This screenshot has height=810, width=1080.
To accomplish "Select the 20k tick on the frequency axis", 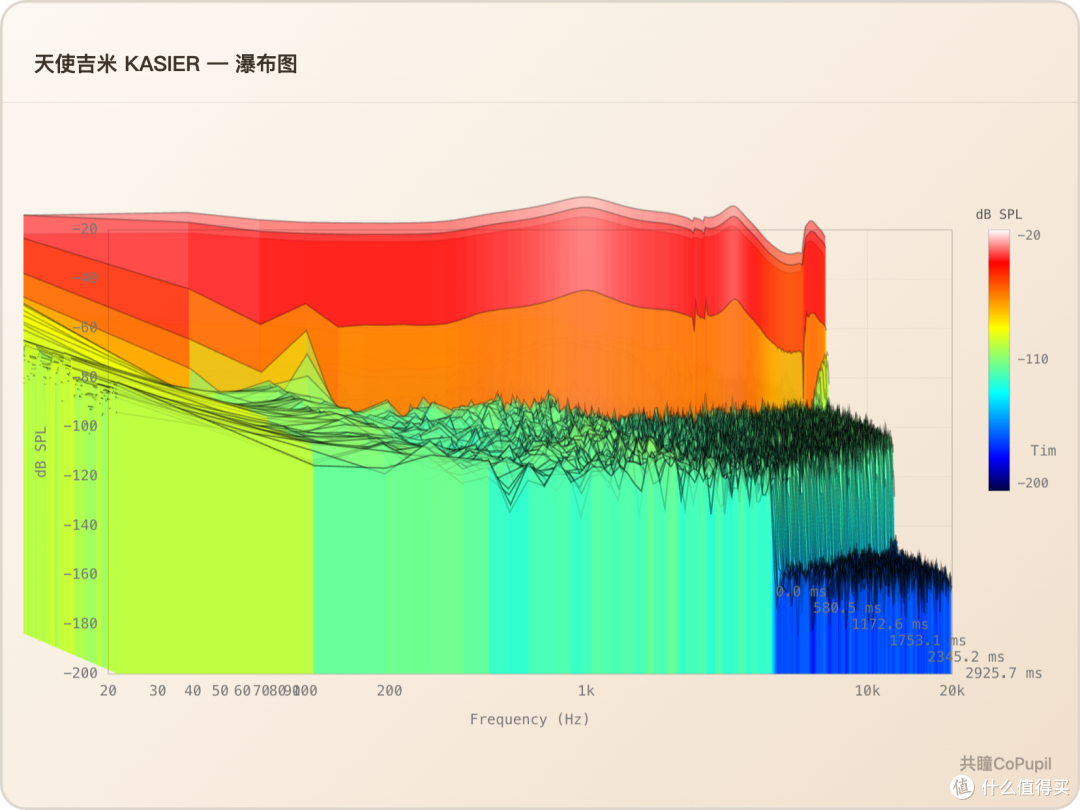I will (x=952, y=690).
